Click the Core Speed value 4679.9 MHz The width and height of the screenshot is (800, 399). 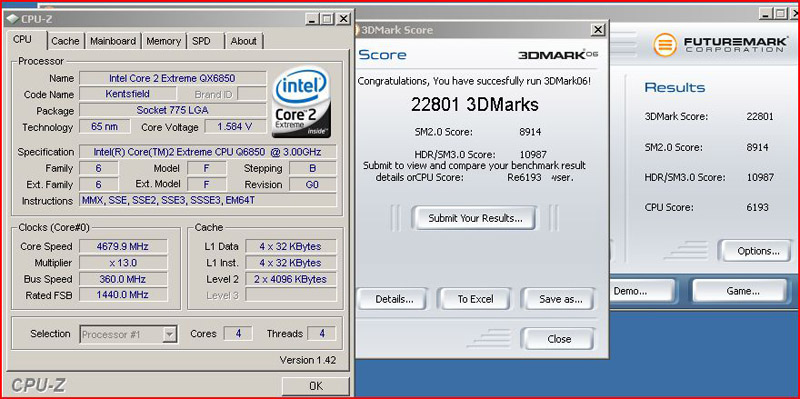[x=123, y=246]
